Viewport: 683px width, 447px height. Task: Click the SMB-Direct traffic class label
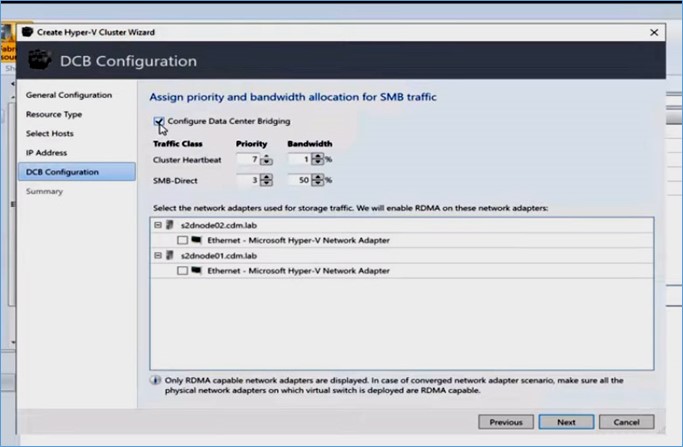tap(175, 180)
